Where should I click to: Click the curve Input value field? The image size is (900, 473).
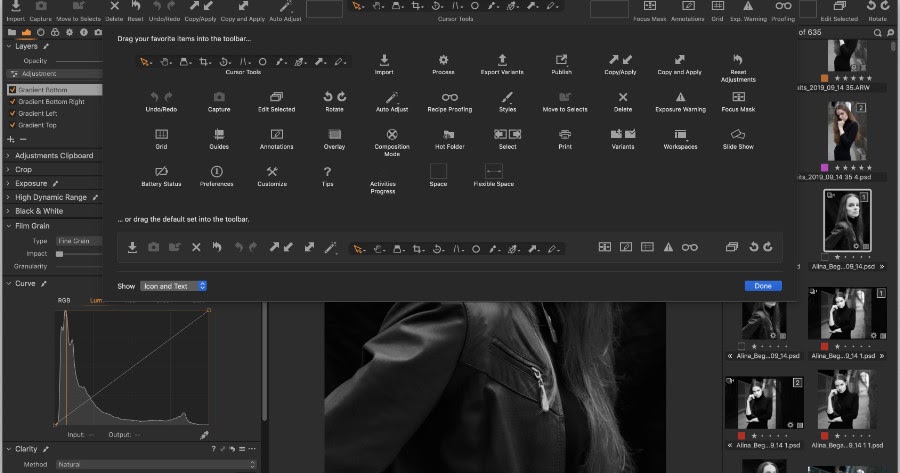point(91,435)
